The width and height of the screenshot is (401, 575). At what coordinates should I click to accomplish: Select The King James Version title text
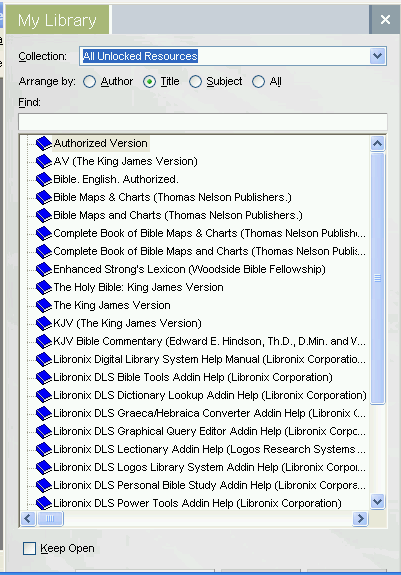pos(112,305)
